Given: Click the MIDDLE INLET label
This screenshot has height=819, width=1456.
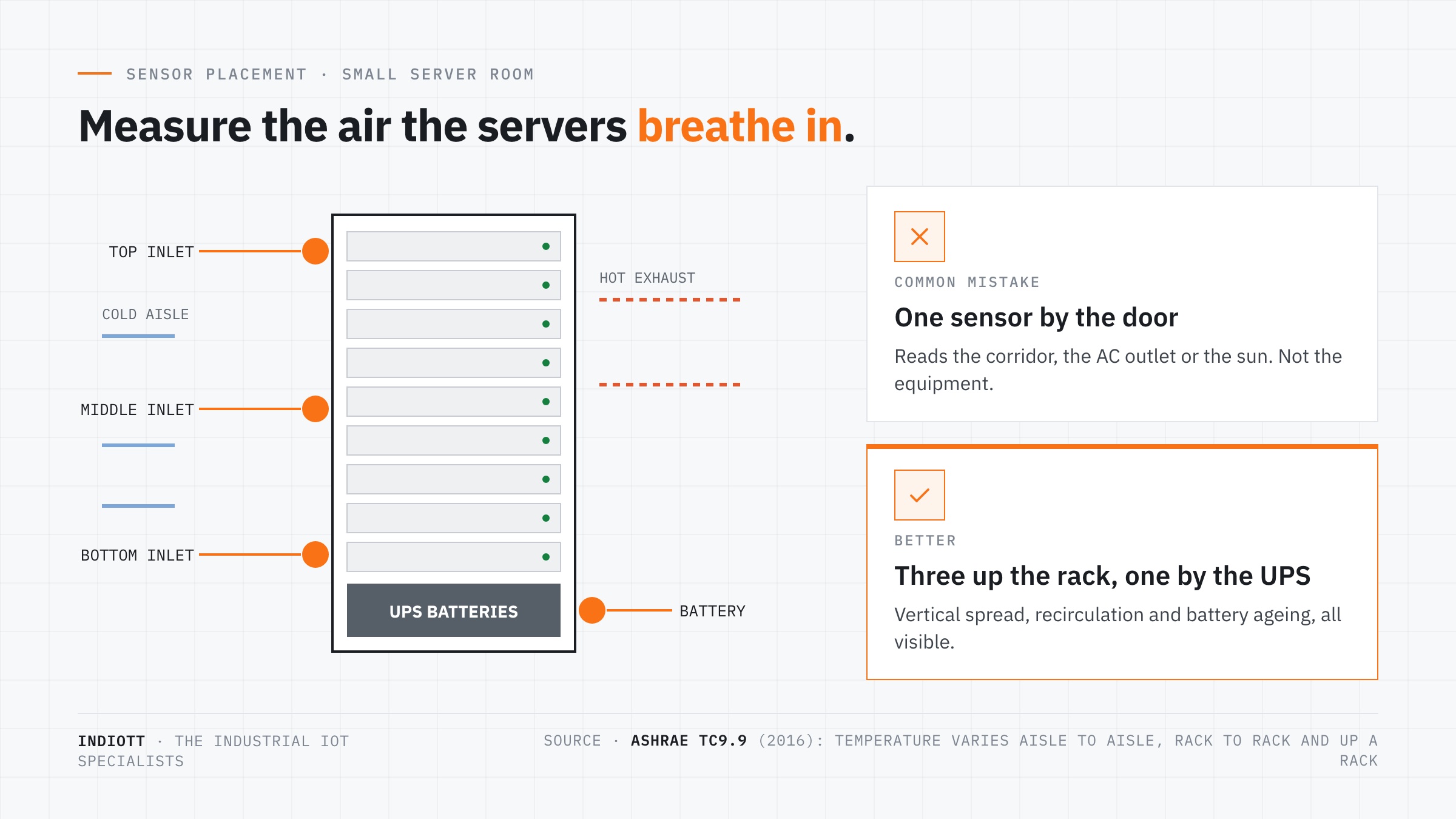Looking at the screenshot, I should click(138, 409).
